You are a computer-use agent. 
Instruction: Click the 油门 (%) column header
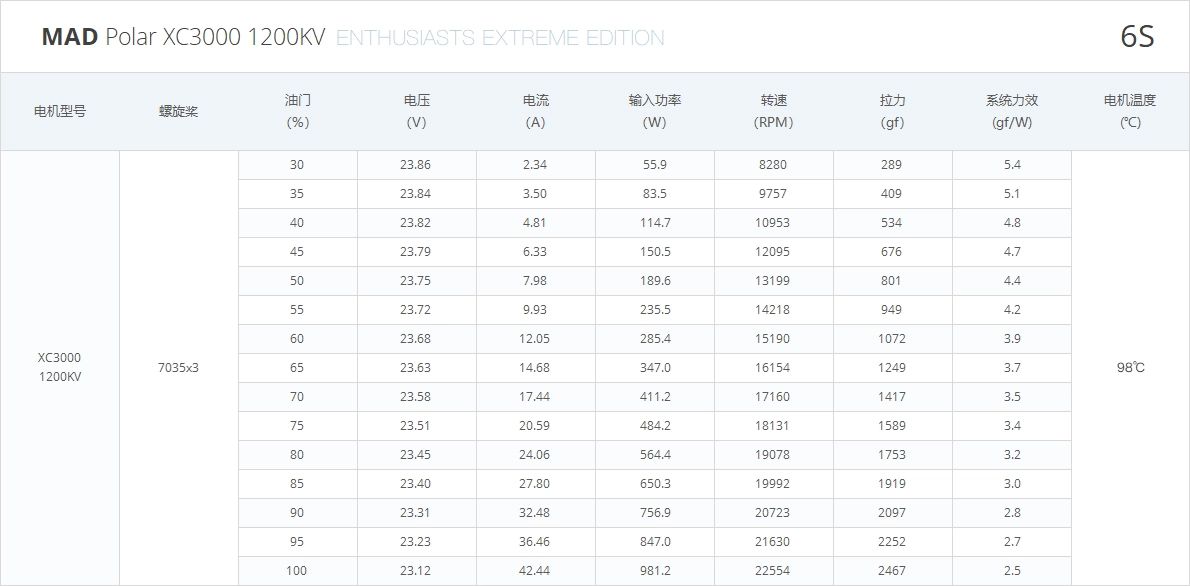(x=298, y=112)
